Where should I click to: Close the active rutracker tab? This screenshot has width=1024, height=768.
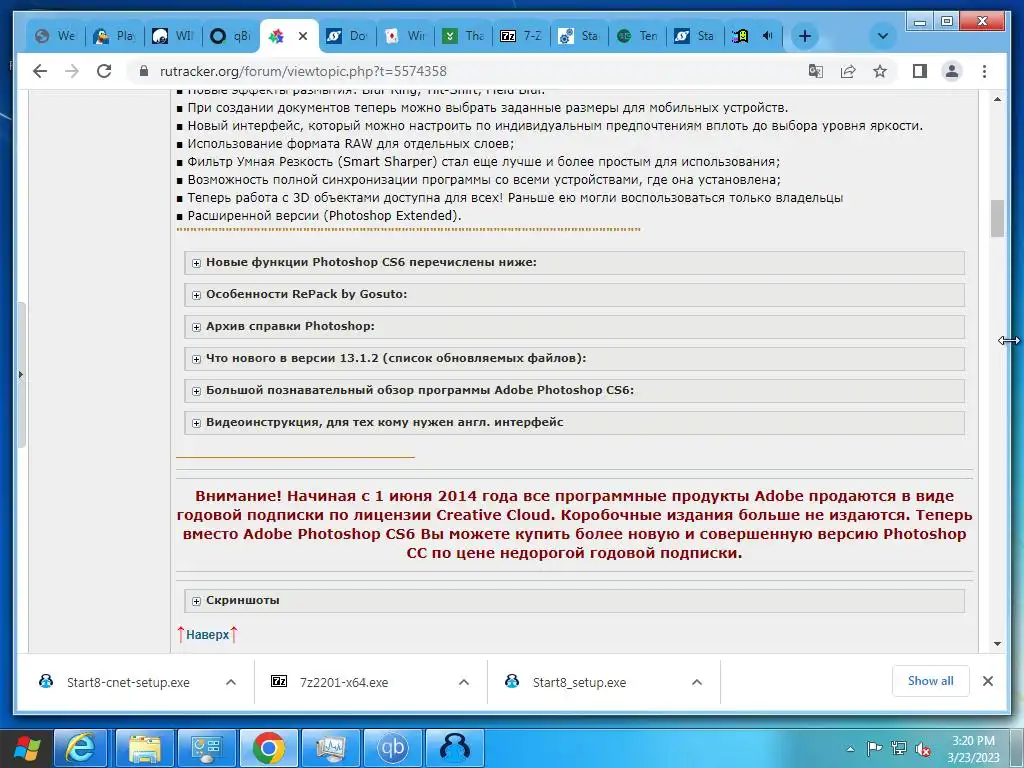tap(303, 37)
